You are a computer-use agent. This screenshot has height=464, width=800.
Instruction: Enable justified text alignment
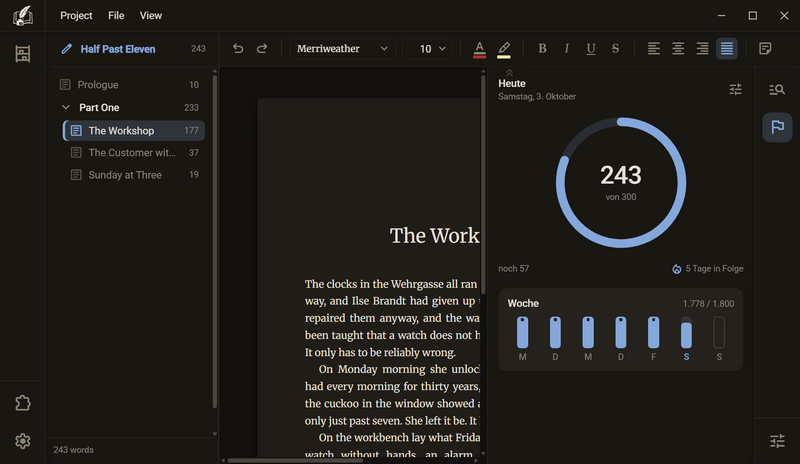coord(727,48)
